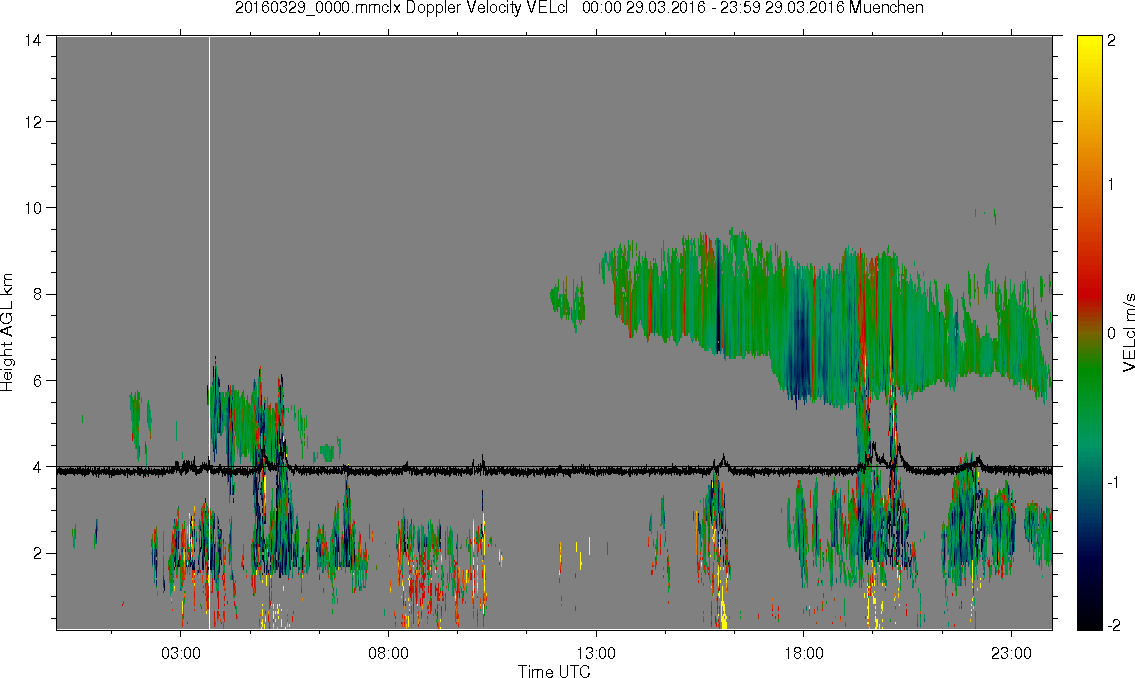The image size is (1135, 678).
Task: Click the black horizontal trace at 4 km
Action: (x=554, y=470)
